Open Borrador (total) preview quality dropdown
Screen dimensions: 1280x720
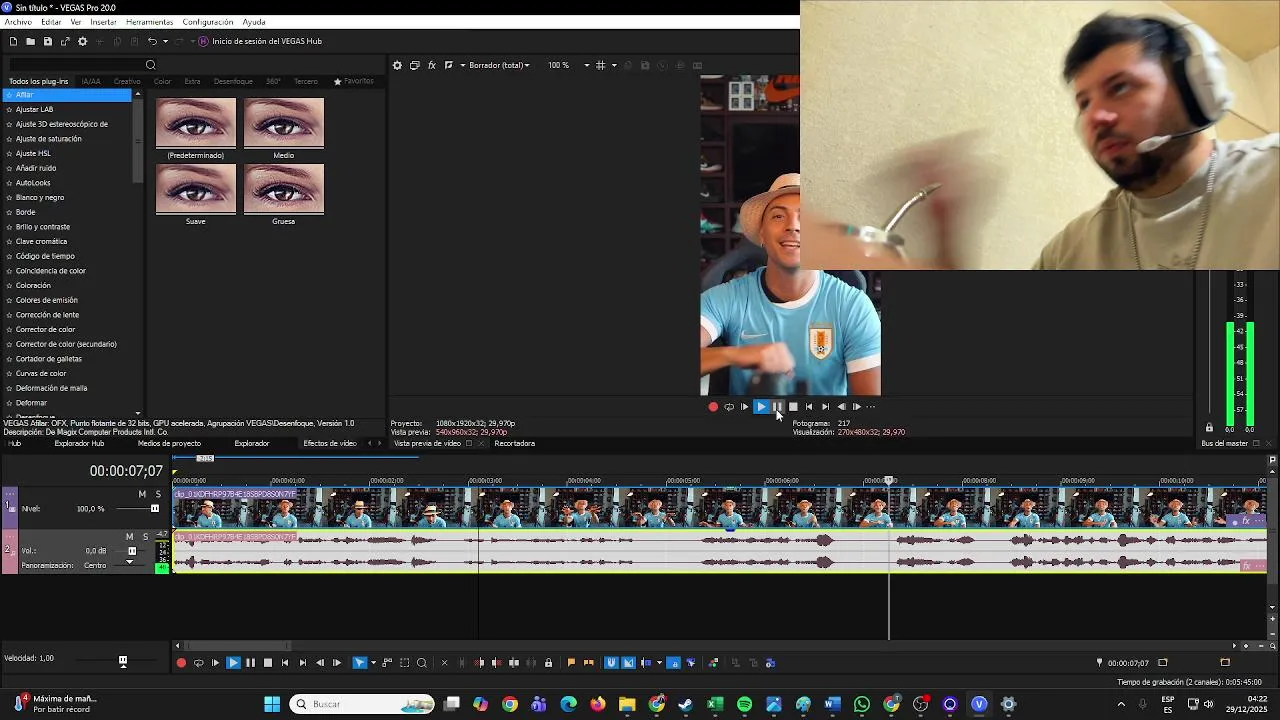[x=499, y=65]
